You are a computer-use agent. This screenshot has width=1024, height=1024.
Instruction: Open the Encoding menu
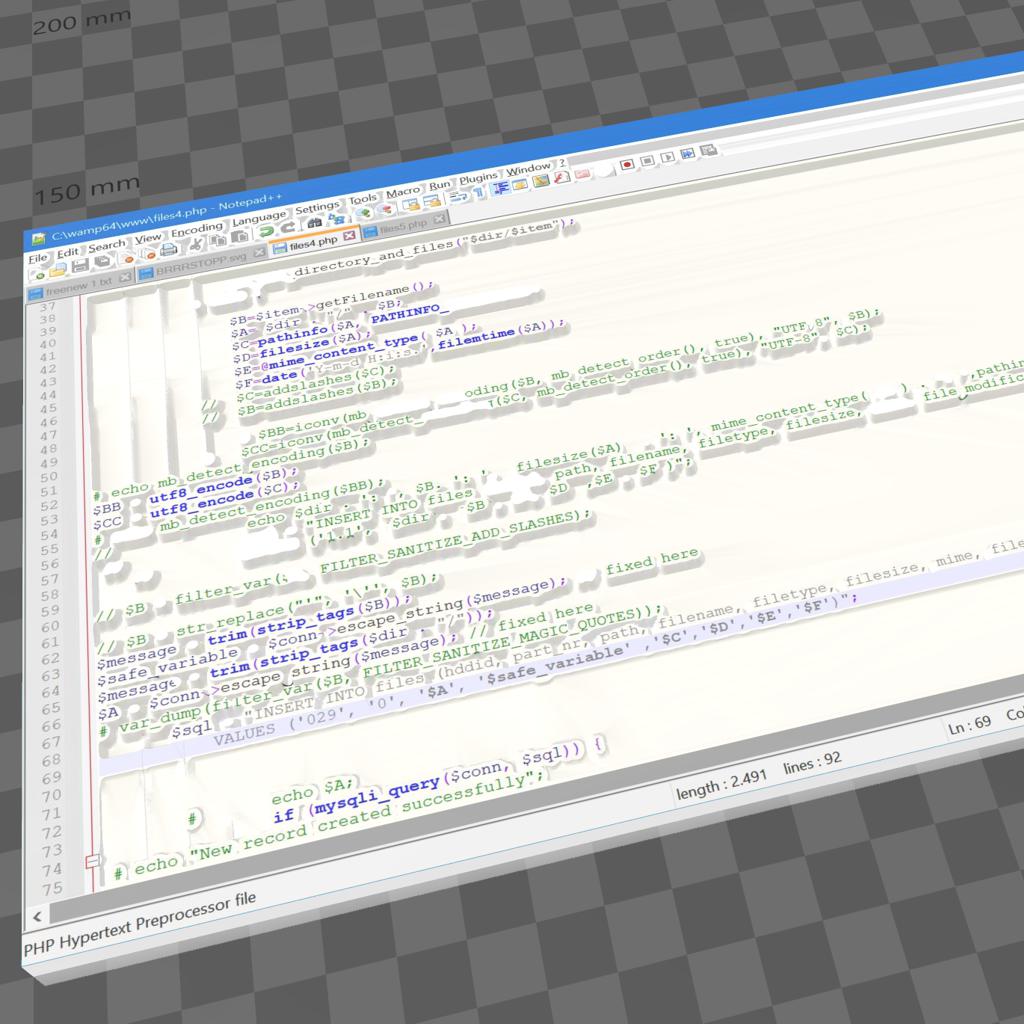tap(196, 230)
